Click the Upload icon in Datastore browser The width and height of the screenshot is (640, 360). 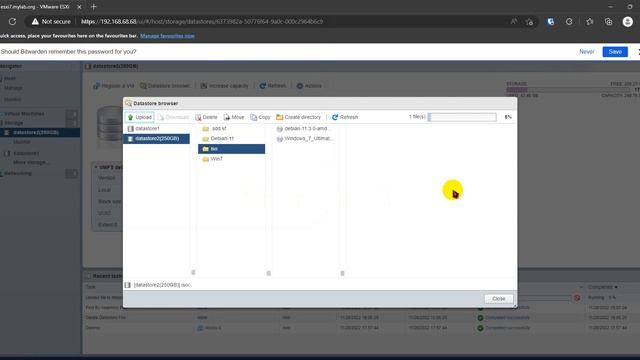pos(131,117)
